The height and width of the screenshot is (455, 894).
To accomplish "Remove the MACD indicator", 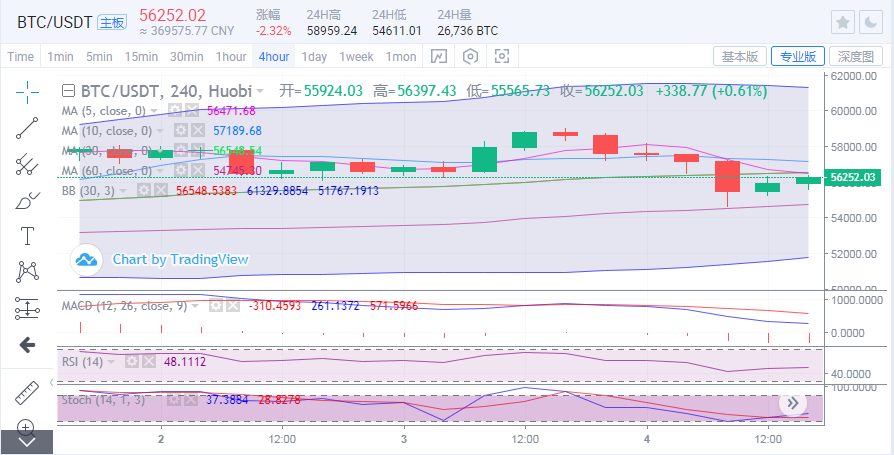I will click(233, 306).
